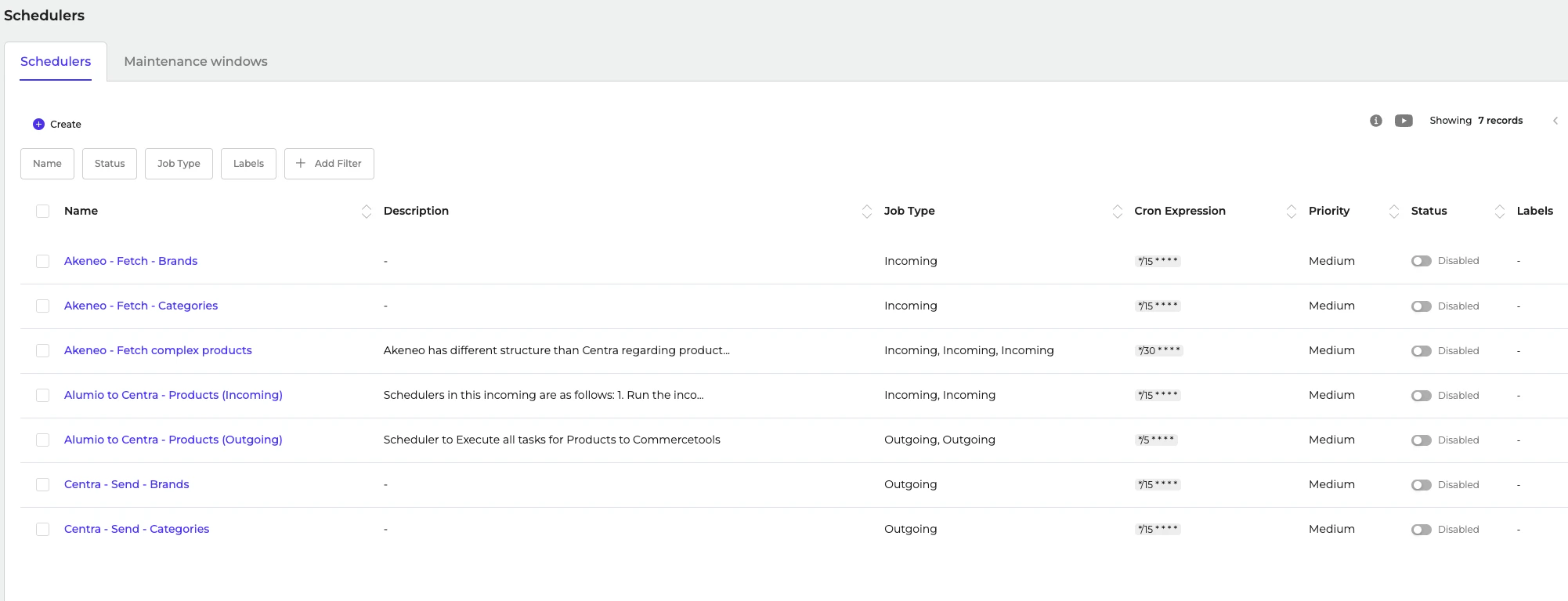Tick checkbox for Centra - Send - Brands
1568x601 pixels.
(x=43, y=484)
